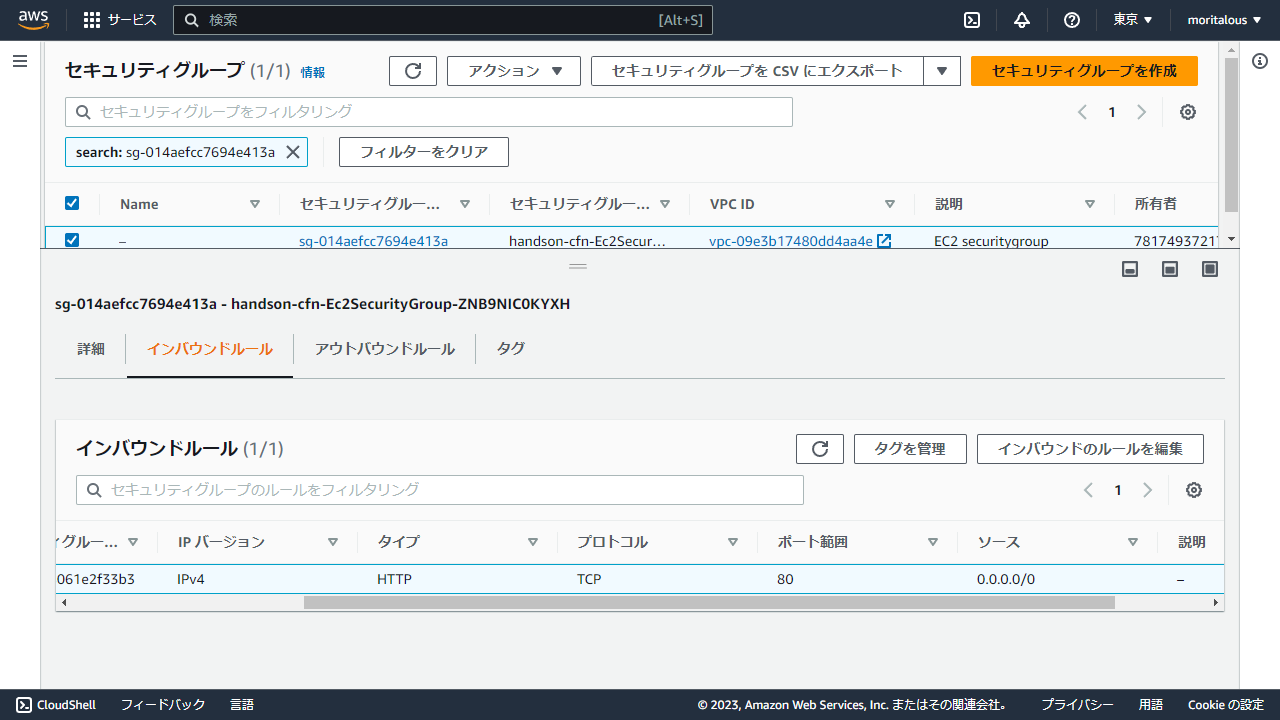Refresh the security groups list
The width and height of the screenshot is (1280, 720).
tap(413, 71)
